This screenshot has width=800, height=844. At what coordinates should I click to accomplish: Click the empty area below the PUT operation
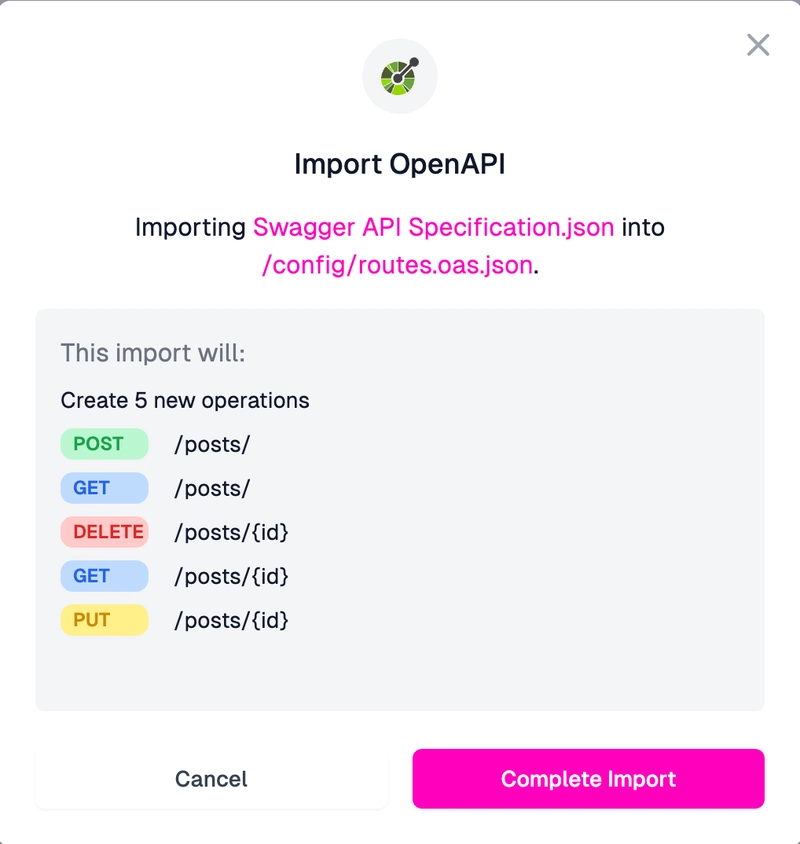399,673
